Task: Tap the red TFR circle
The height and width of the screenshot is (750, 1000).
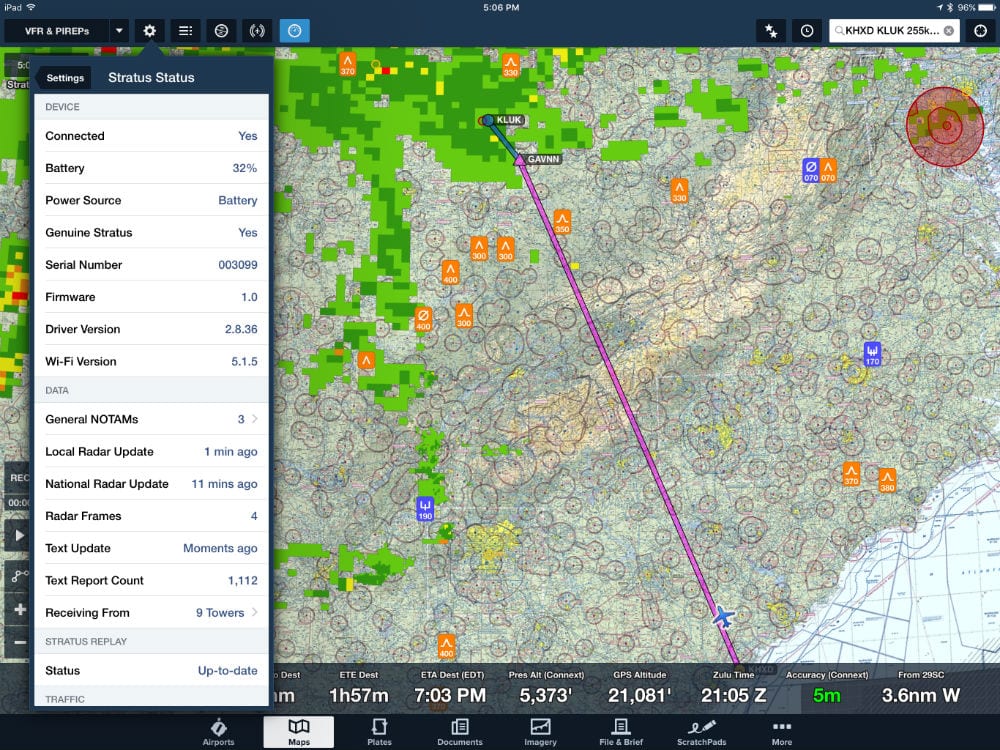Action: click(x=945, y=126)
